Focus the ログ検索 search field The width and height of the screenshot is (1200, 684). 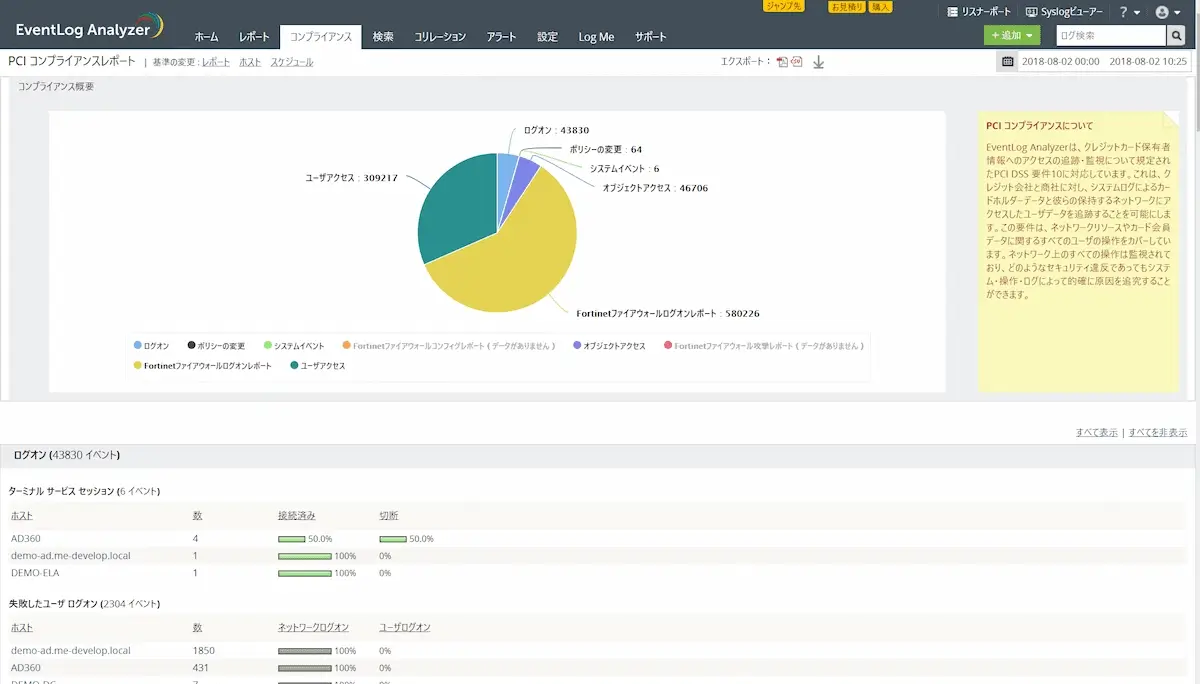click(x=1111, y=35)
